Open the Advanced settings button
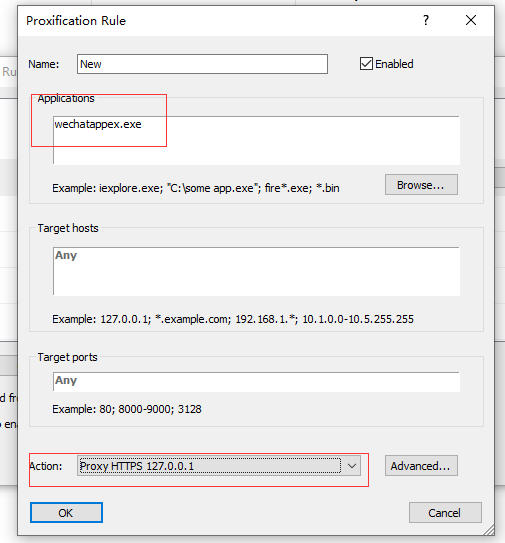Viewport: 505px width, 543px height. (x=421, y=466)
